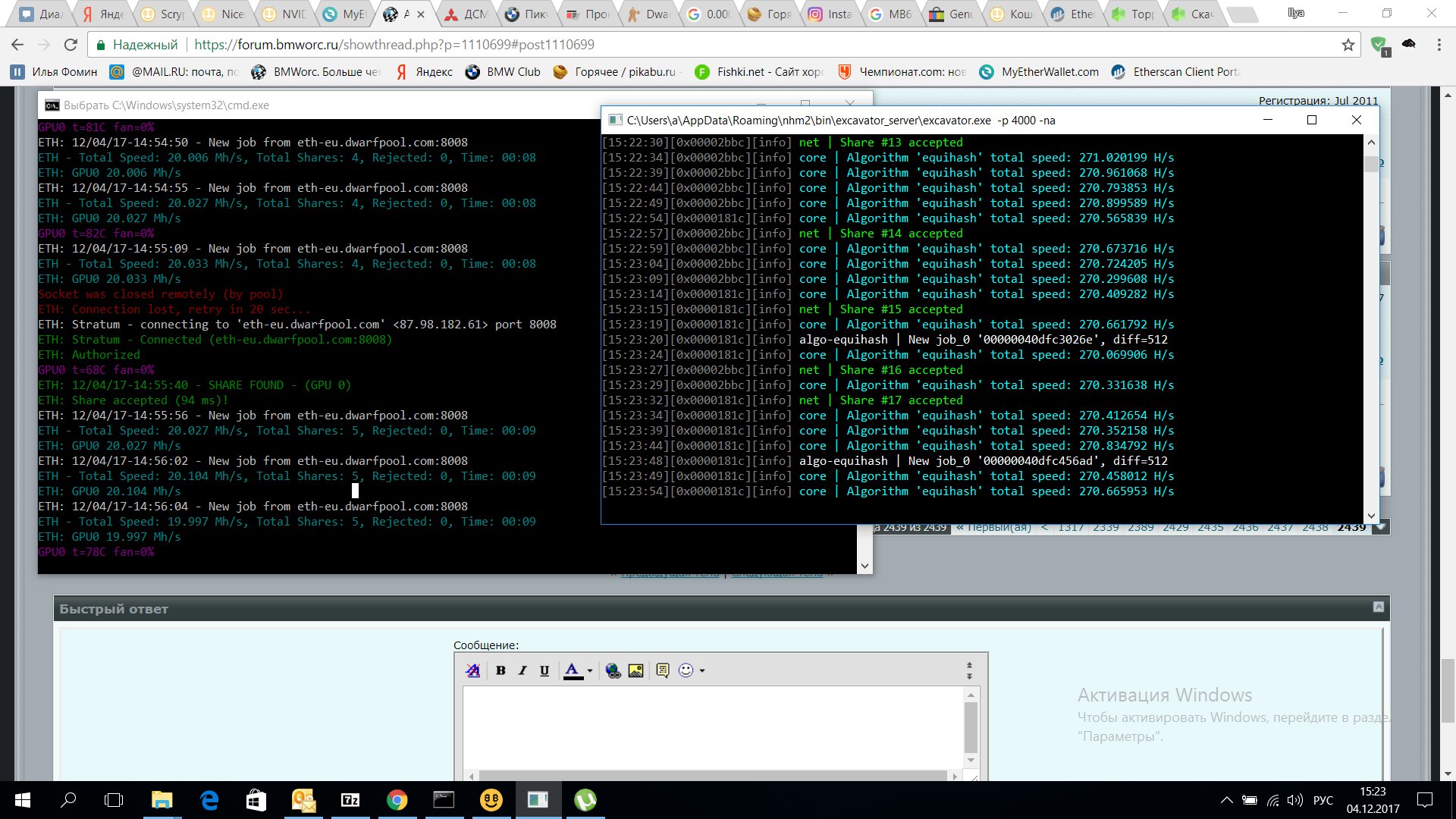Collapse the Quick Reply panel
This screenshot has width=1456, height=819.
coord(1379,607)
